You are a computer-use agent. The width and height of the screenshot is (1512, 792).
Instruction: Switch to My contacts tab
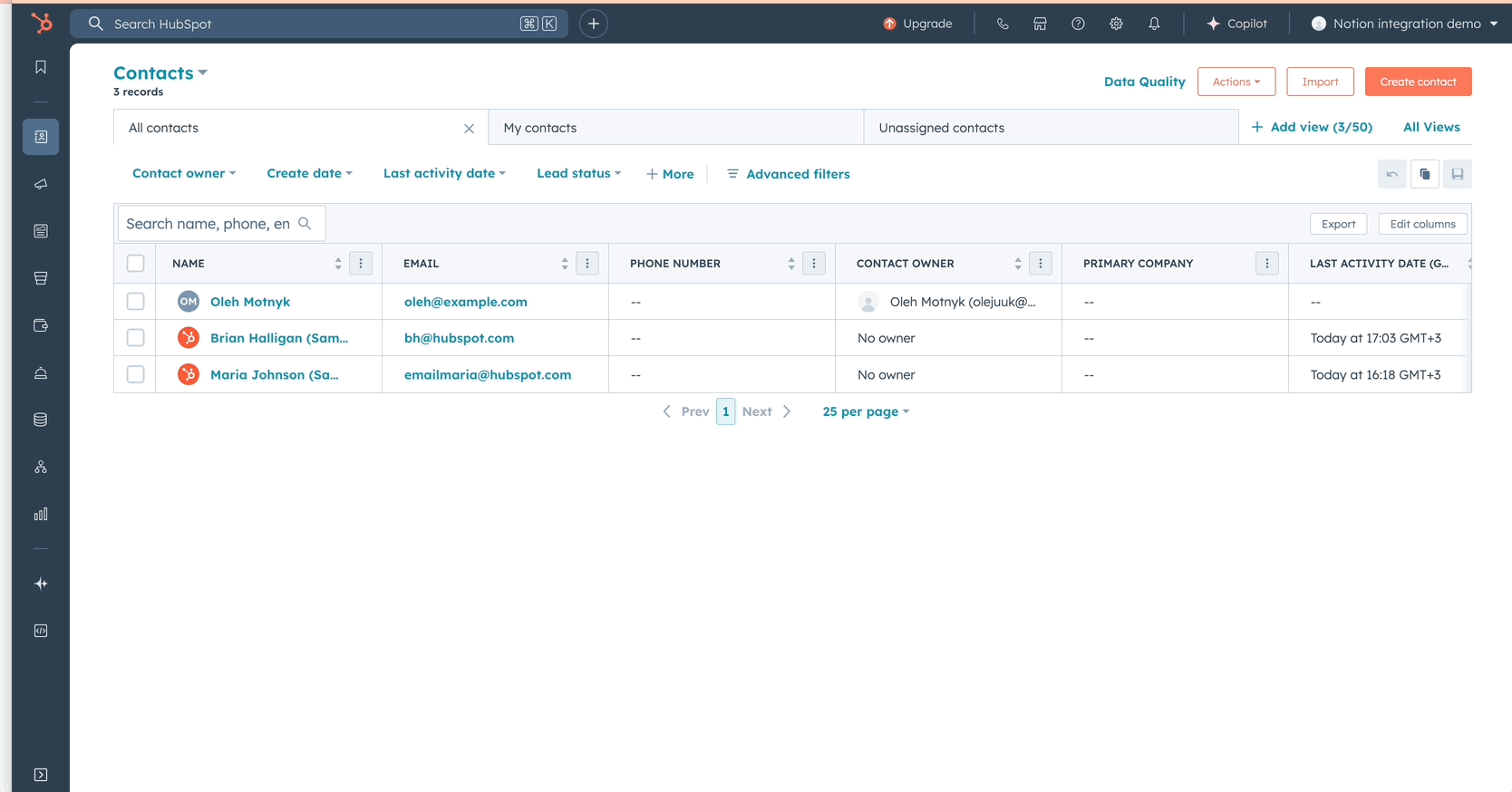(676, 128)
